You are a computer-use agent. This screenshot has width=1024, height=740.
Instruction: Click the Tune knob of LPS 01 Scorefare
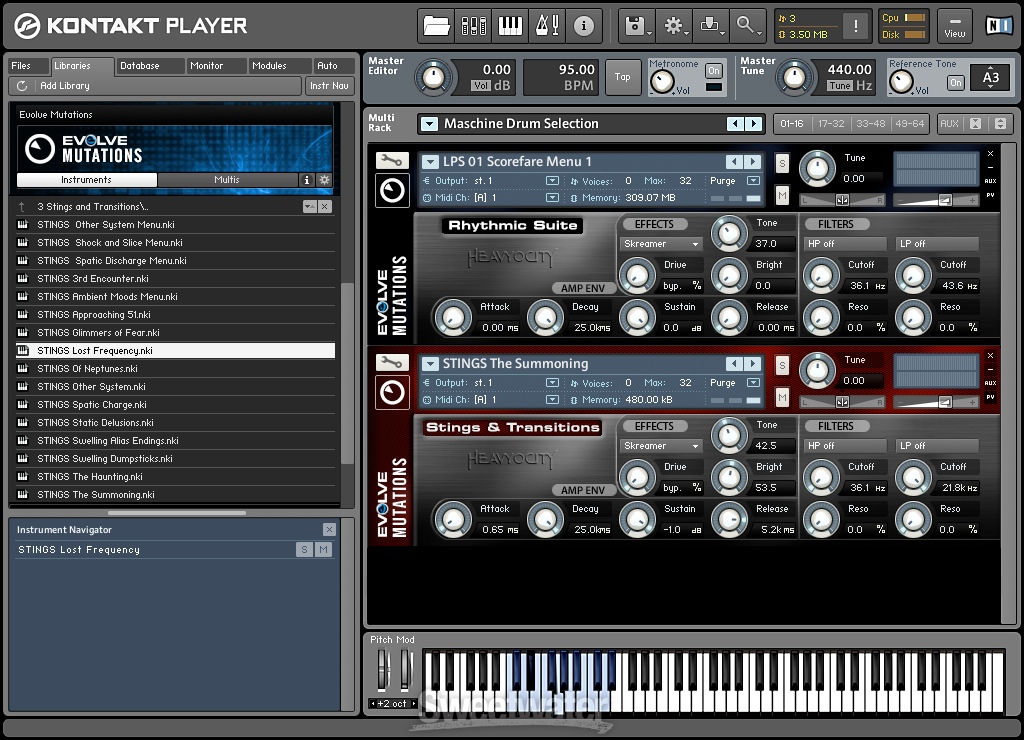click(816, 169)
